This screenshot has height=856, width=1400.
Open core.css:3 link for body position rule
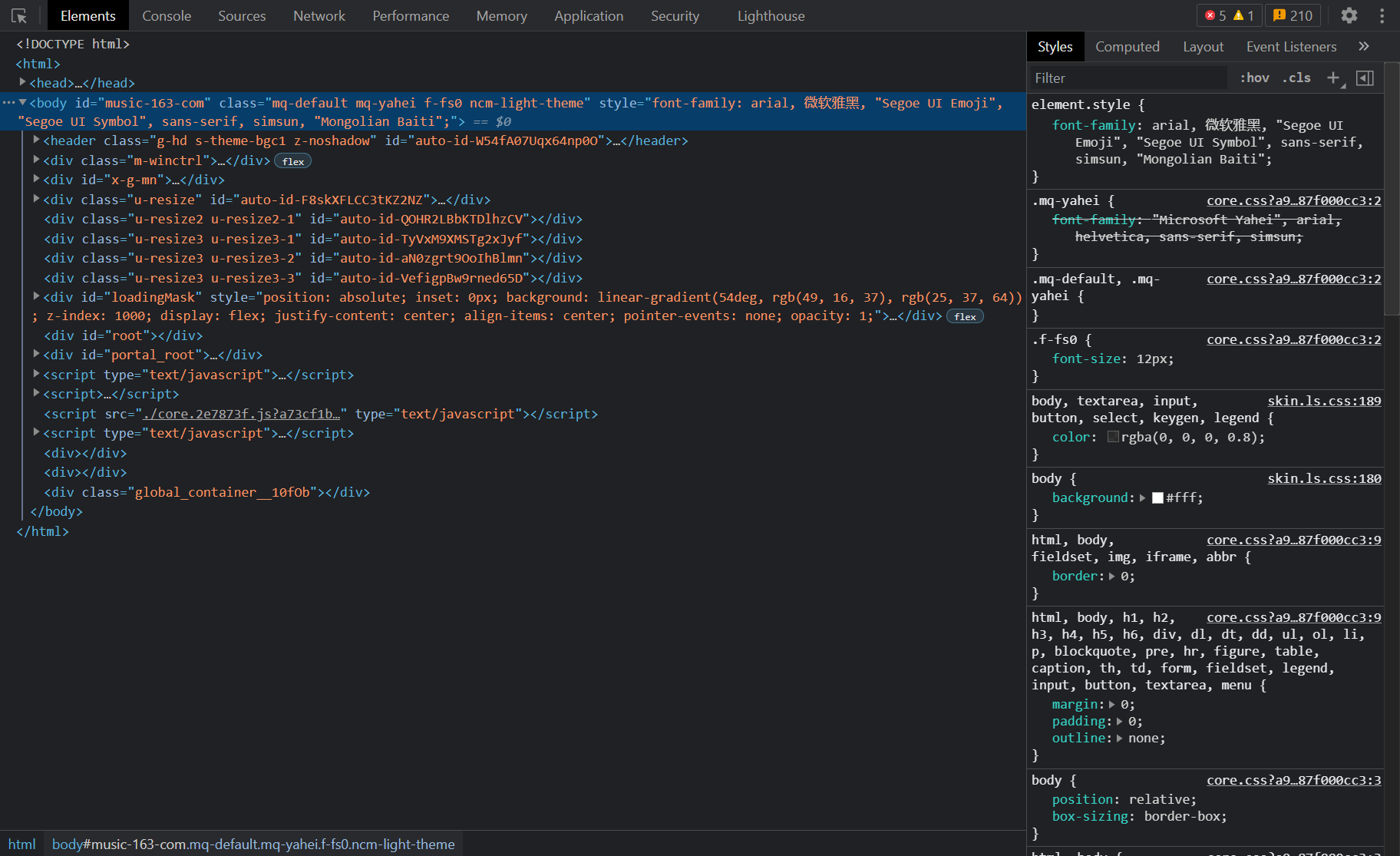click(1293, 781)
